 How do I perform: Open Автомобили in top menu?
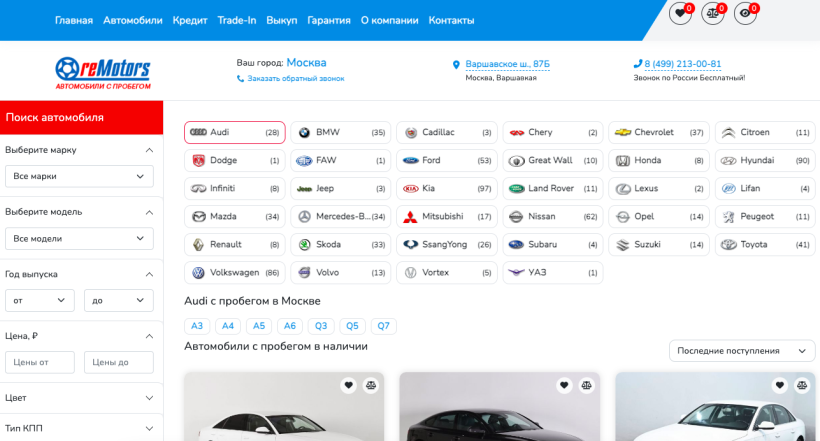133,20
